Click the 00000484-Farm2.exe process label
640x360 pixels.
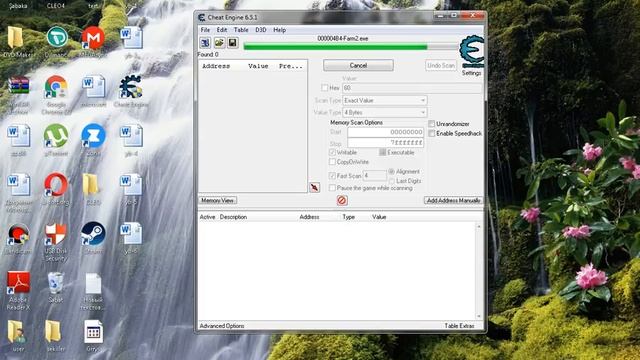(x=343, y=38)
